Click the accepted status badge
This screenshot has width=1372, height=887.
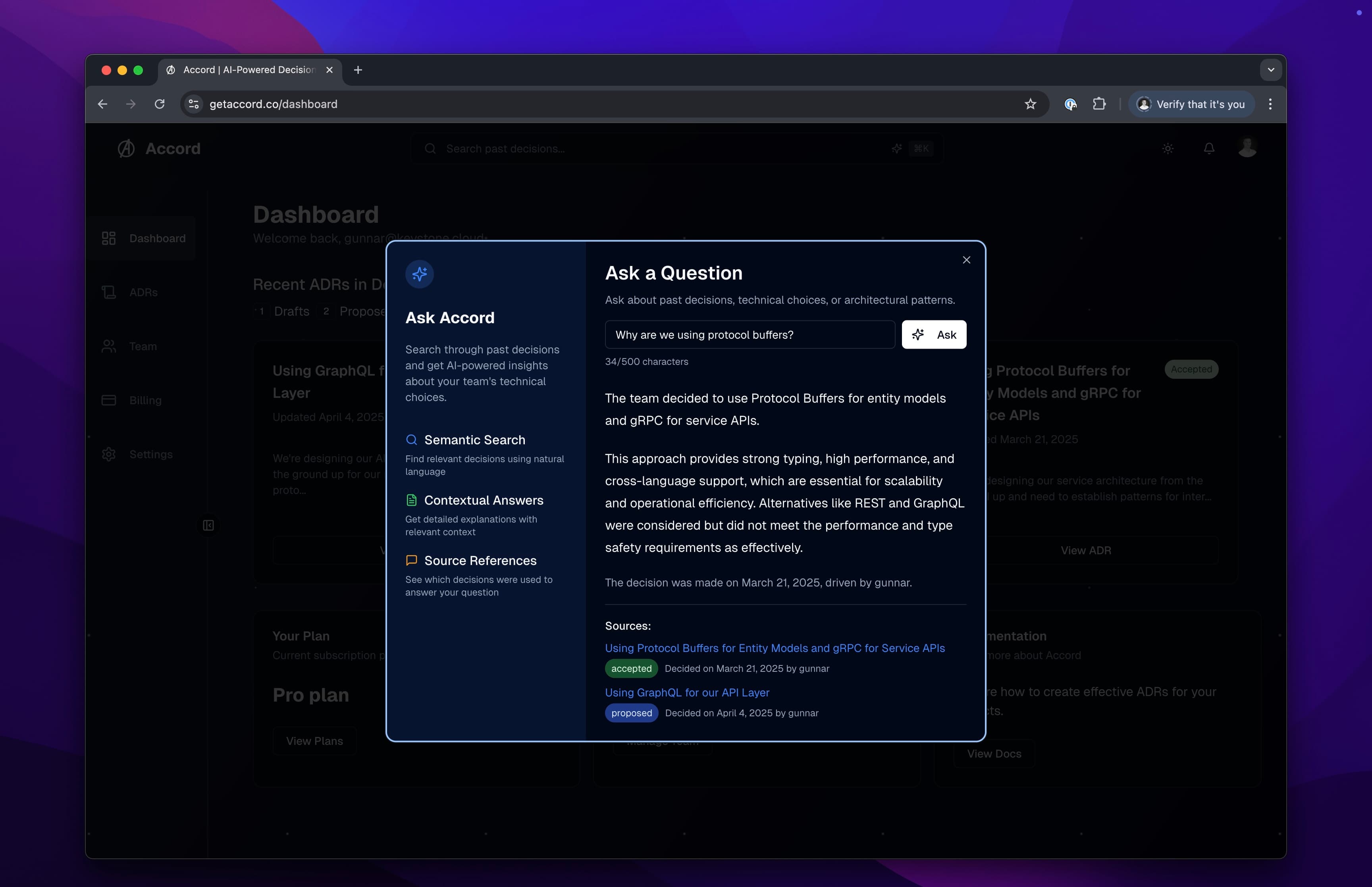631,669
